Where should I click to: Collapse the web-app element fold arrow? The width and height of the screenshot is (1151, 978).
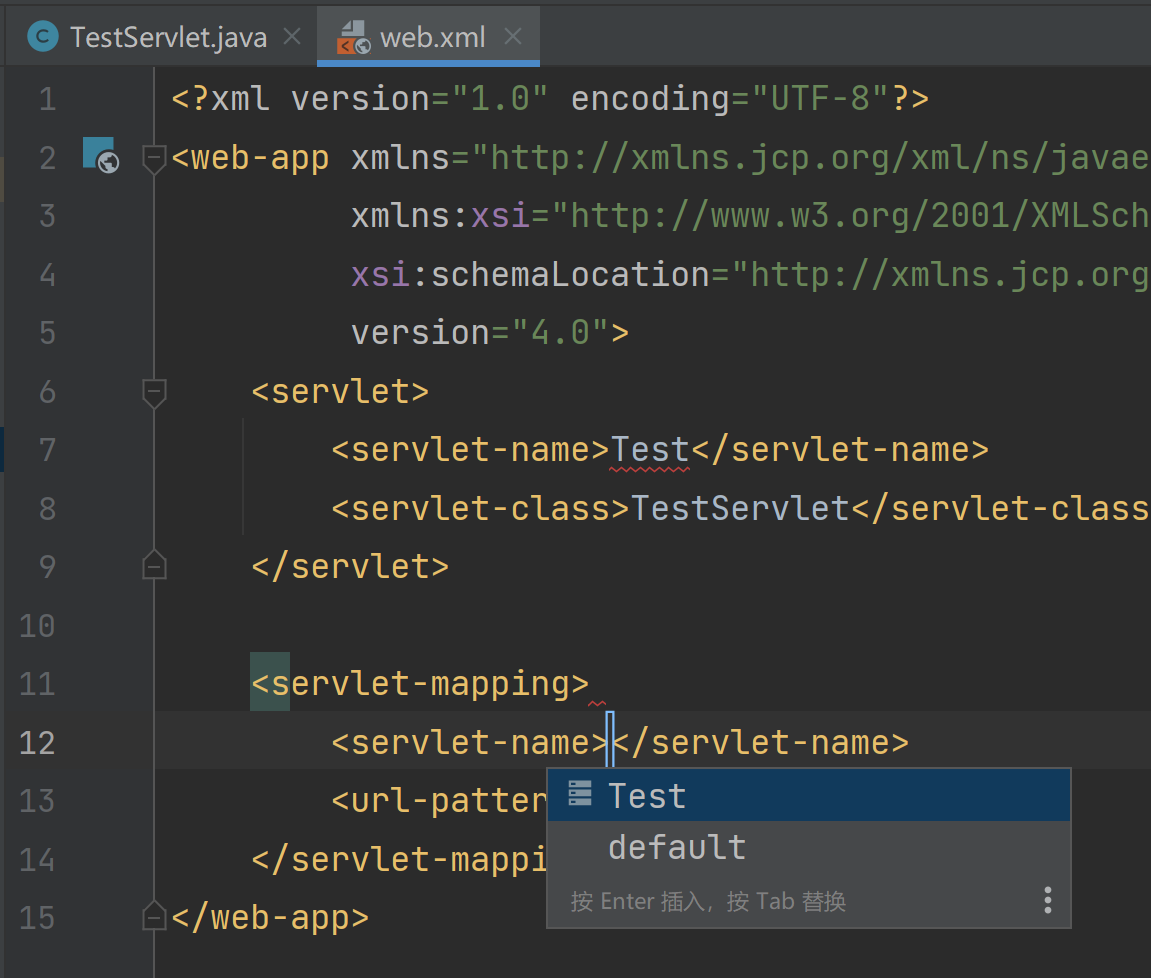coord(154,157)
